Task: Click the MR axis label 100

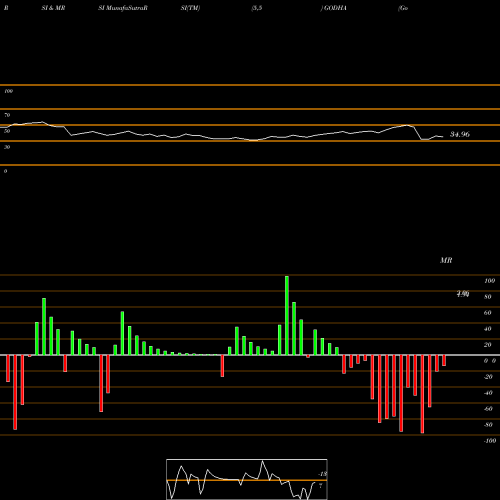Action: pos(489,281)
